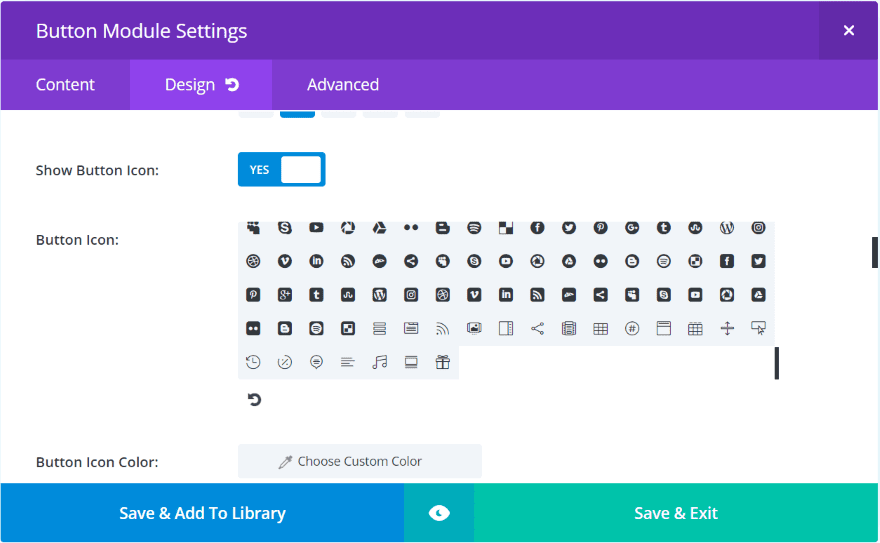
Task: Choose the text alignment lines icon
Action: pyautogui.click(x=348, y=362)
